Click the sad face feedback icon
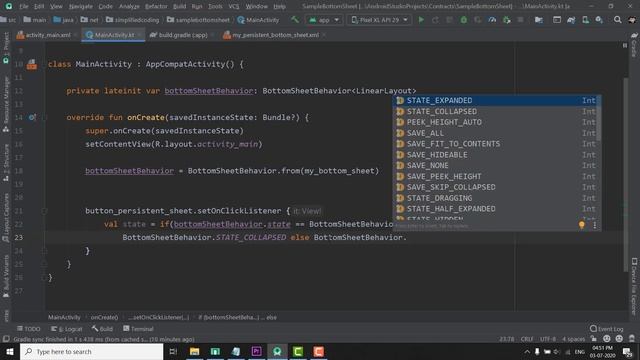This screenshot has height=360, width=640. coord(619,339)
